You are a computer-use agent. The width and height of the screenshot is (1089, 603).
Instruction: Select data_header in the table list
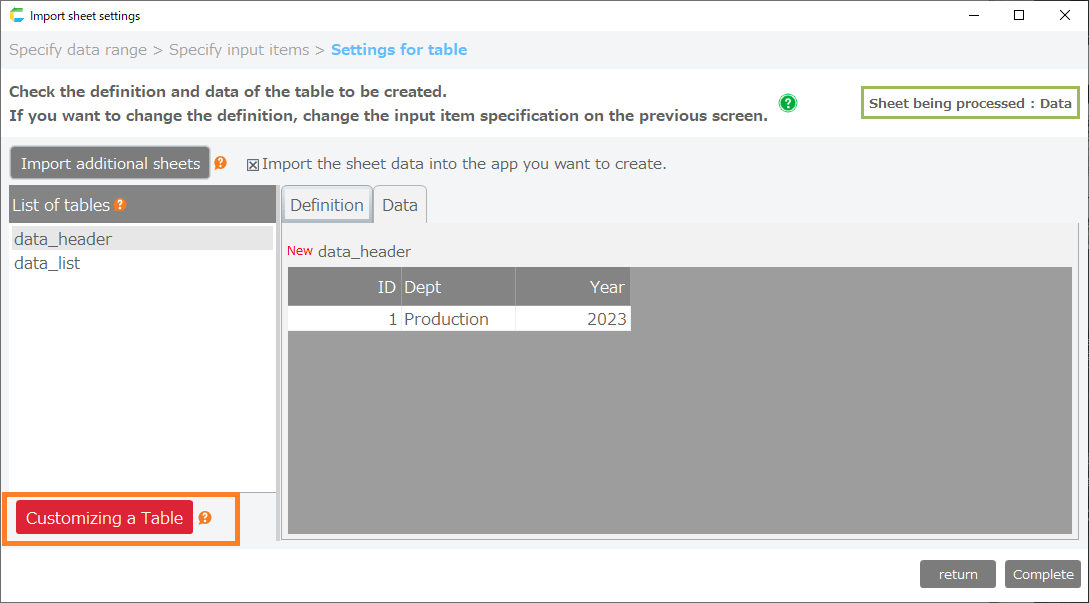tap(63, 239)
